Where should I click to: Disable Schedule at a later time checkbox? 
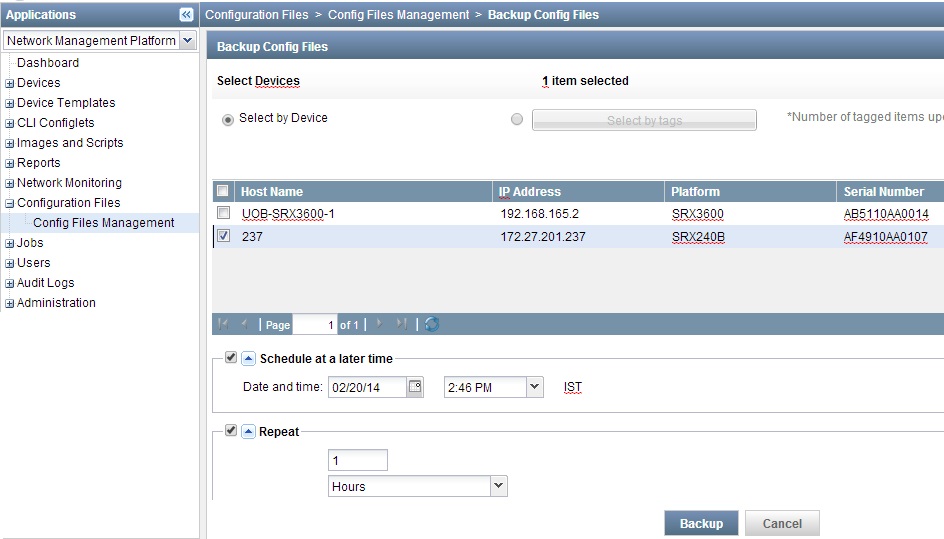pyautogui.click(x=231, y=357)
